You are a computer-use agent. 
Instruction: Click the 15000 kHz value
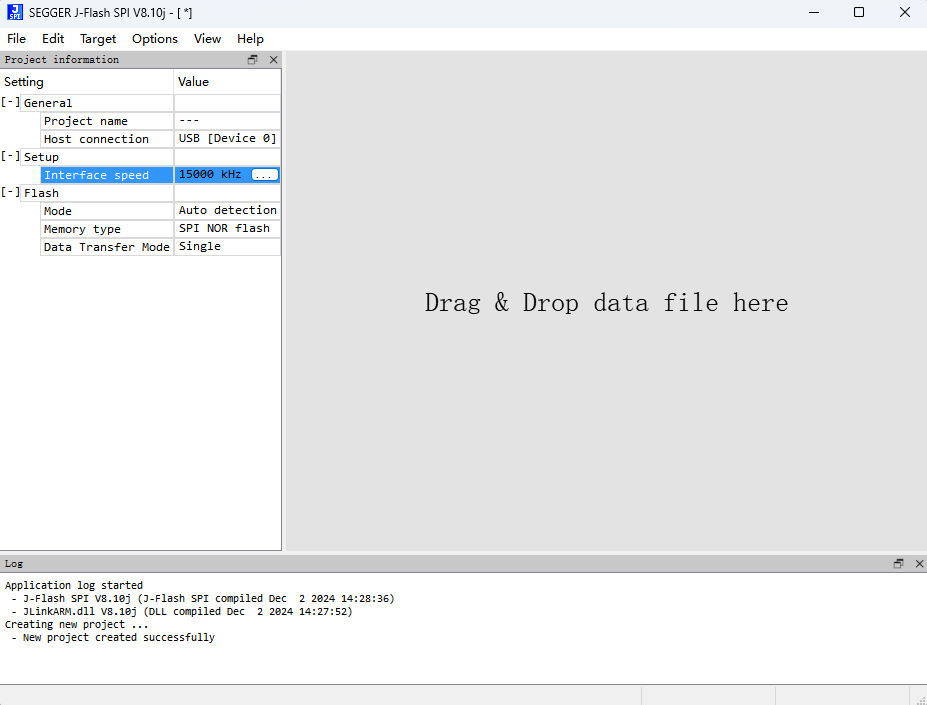(x=210, y=174)
